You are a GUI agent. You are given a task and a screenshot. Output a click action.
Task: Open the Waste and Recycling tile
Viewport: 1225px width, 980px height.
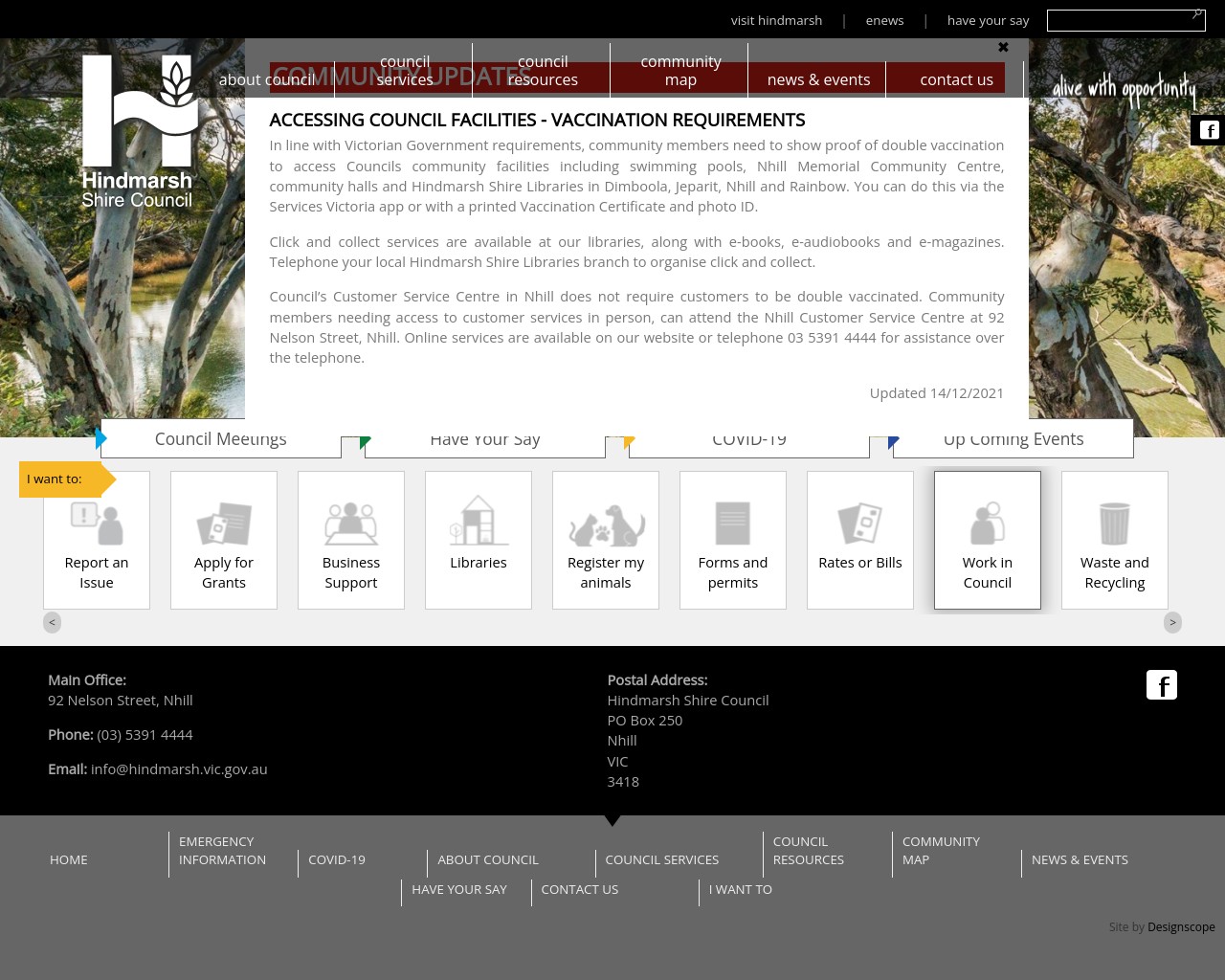1115,541
